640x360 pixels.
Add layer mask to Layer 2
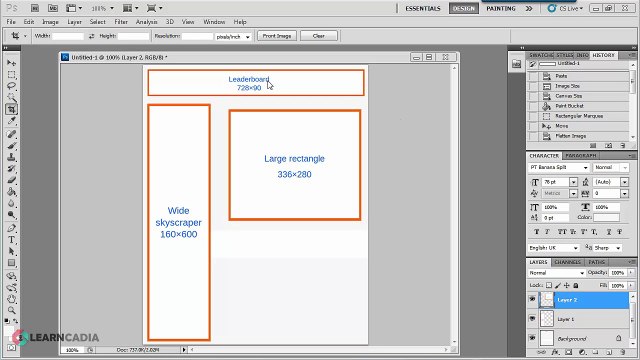click(x=569, y=352)
